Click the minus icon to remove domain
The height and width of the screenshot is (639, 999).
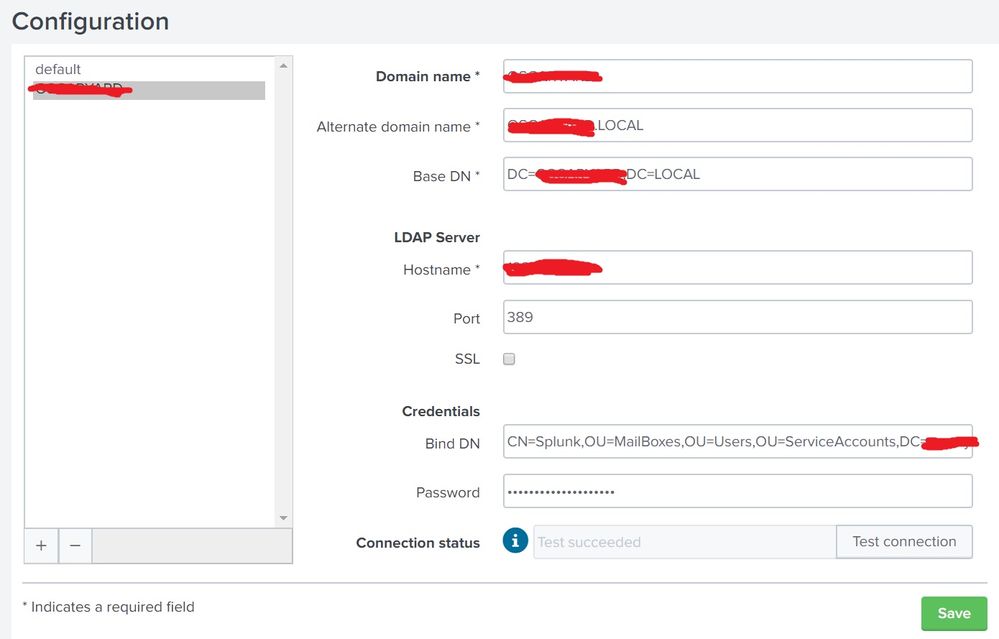pyautogui.click(x=75, y=546)
